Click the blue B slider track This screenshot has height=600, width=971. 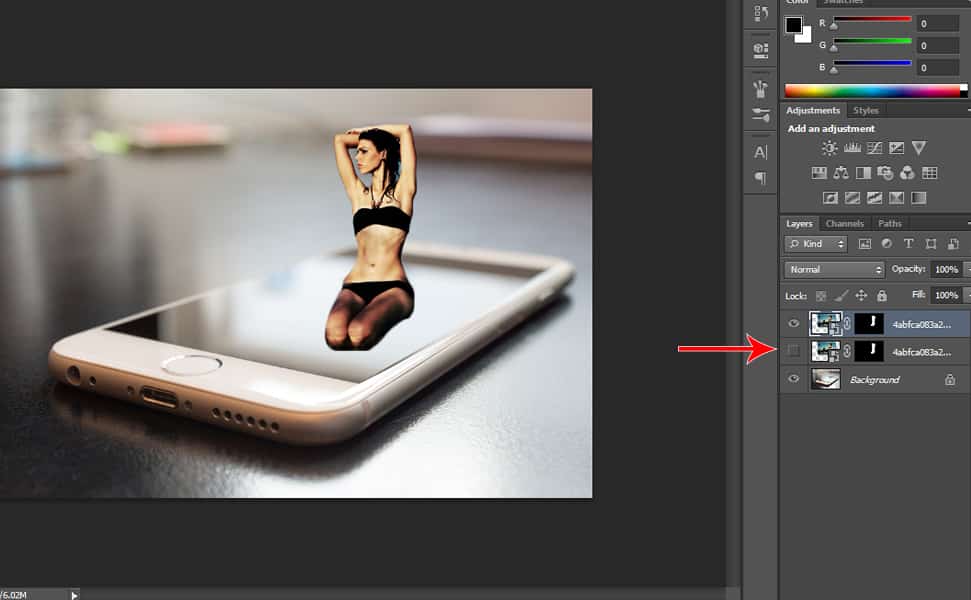coord(873,63)
